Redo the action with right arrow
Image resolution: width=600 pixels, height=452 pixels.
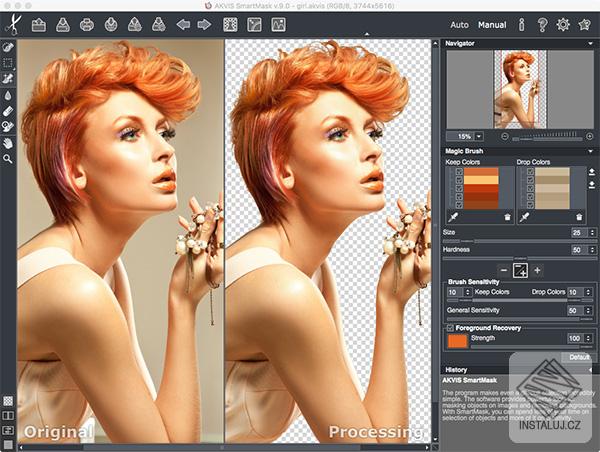click(204, 25)
